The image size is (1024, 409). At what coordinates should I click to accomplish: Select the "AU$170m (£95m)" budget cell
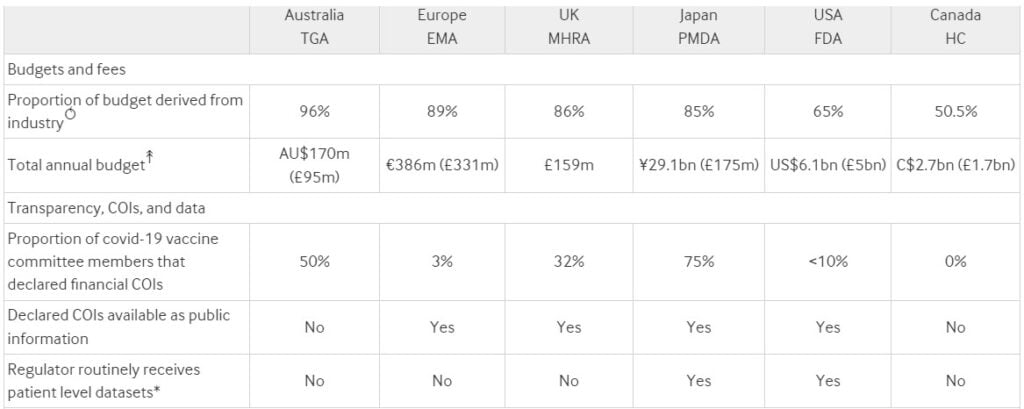coord(315,165)
